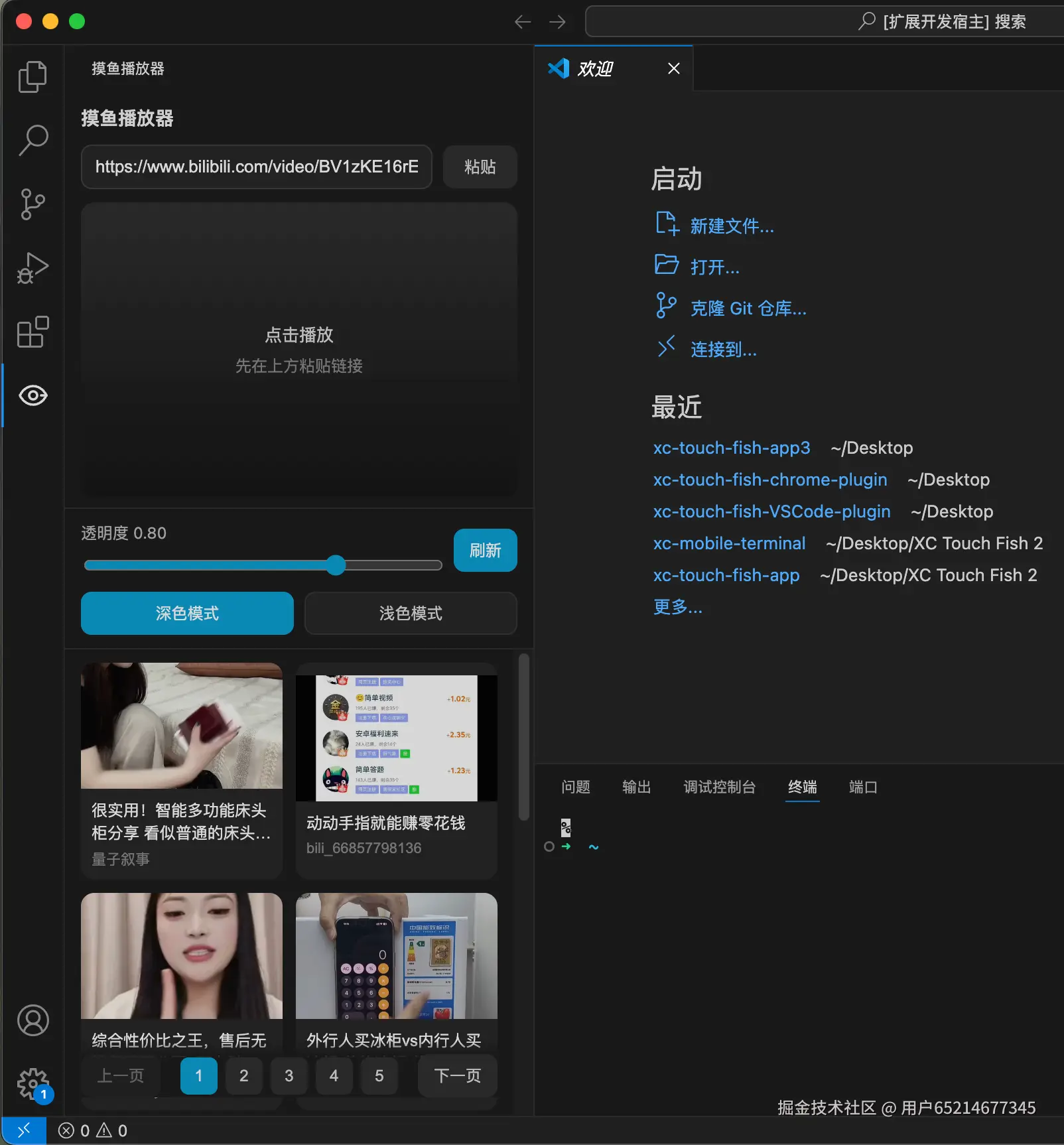Open recent project xc-touch-fish-chrome-plugin
This screenshot has width=1064, height=1145.
coord(770,480)
